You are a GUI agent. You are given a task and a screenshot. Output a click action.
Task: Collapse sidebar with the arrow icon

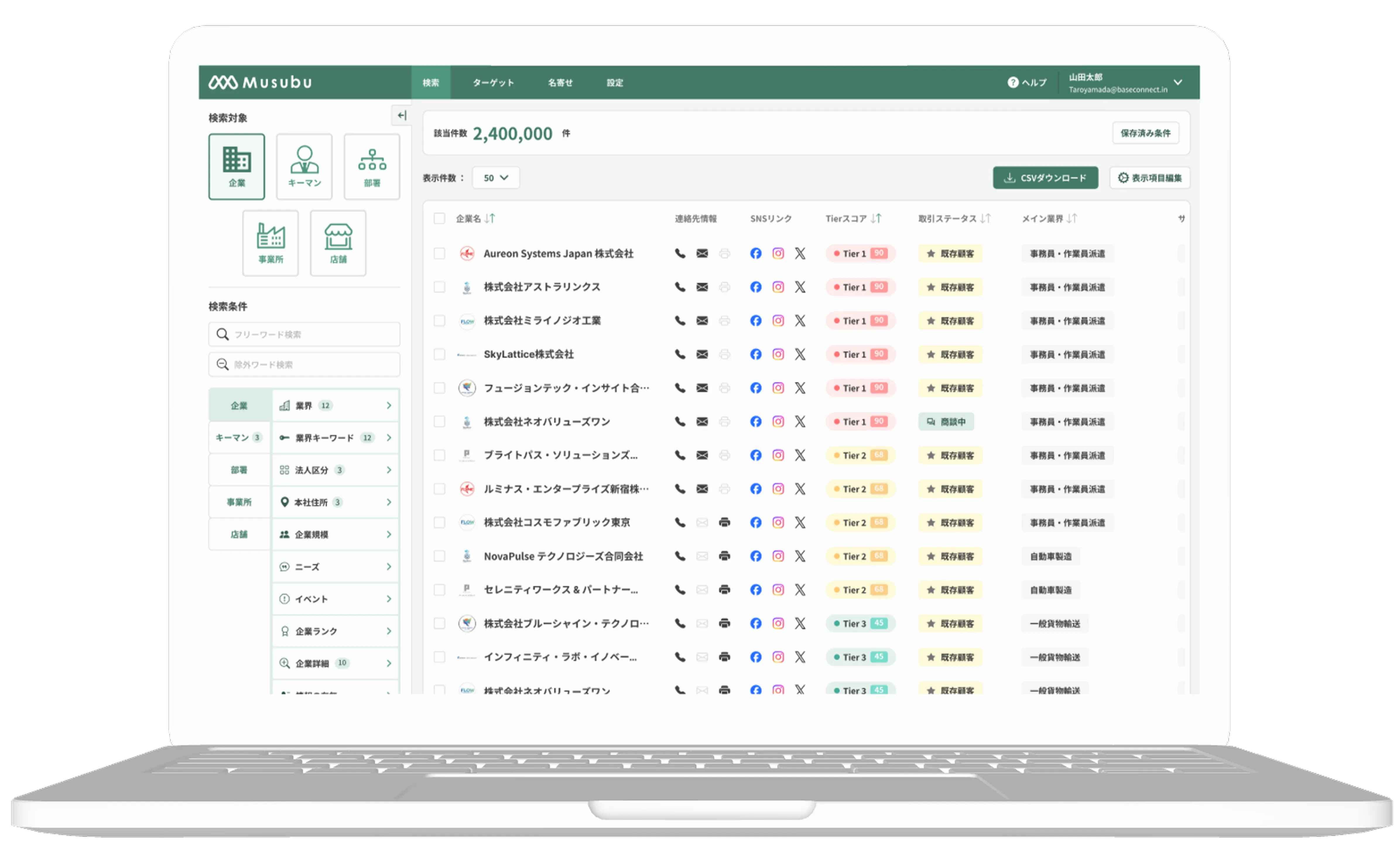click(402, 115)
